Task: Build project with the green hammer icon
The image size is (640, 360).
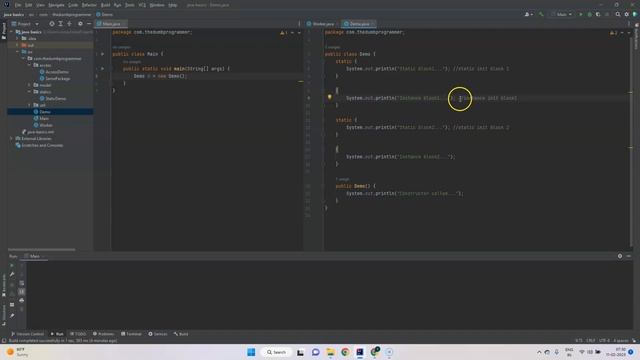Action: 541,14
